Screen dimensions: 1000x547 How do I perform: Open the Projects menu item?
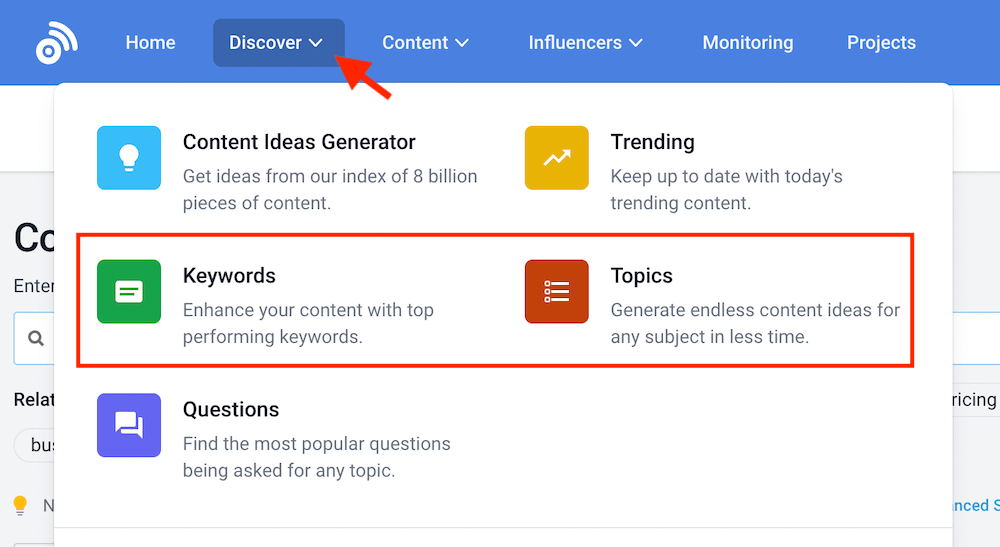(881, 43)
